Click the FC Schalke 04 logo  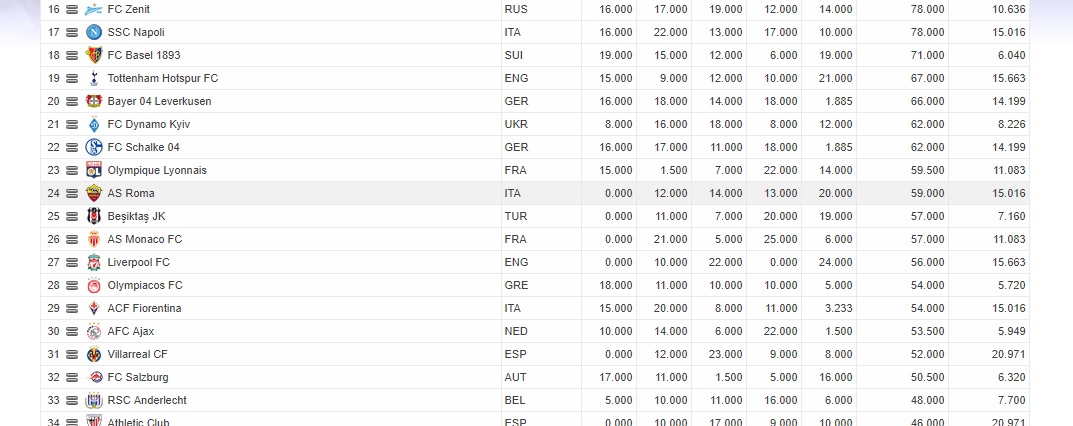(94, 147)
